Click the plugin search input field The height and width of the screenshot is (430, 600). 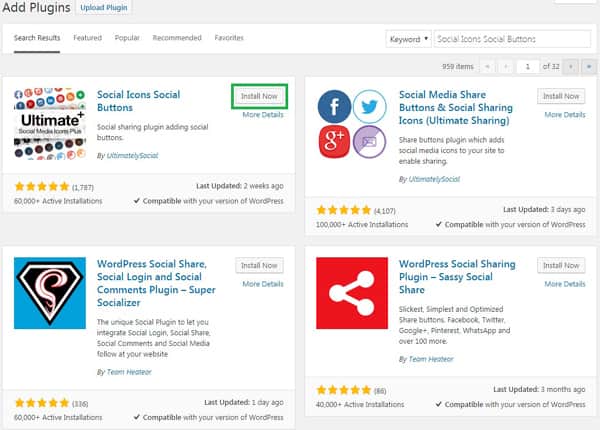tap(512, 39)
